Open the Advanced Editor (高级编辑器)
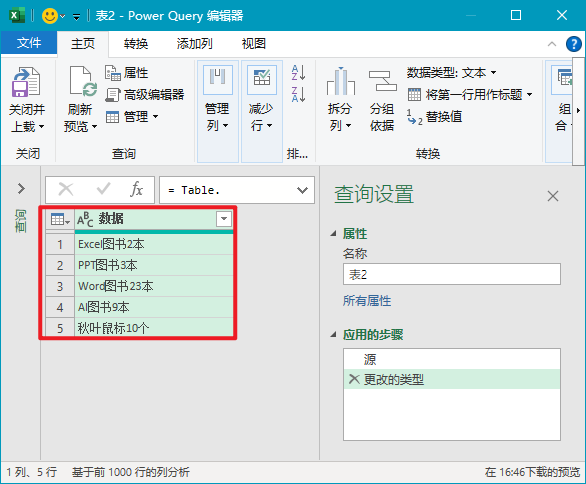586x484 pixels. pyautogui.click(x=145, y=95)
